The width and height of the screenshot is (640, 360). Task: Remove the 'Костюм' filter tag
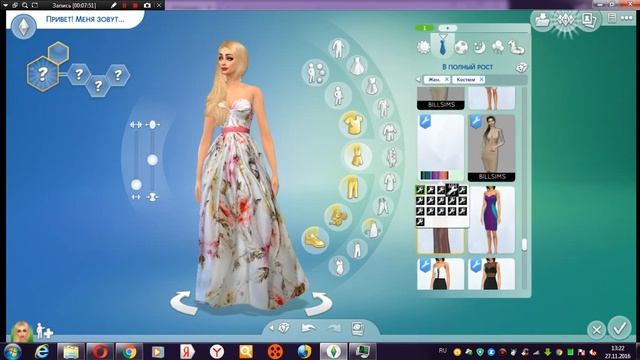click(x=482, y=79)
